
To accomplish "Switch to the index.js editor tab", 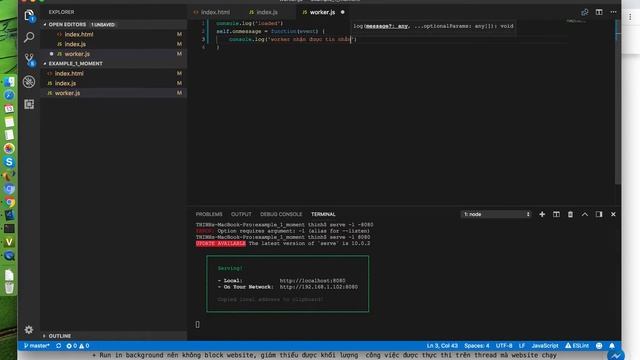I will coord(264,12).
